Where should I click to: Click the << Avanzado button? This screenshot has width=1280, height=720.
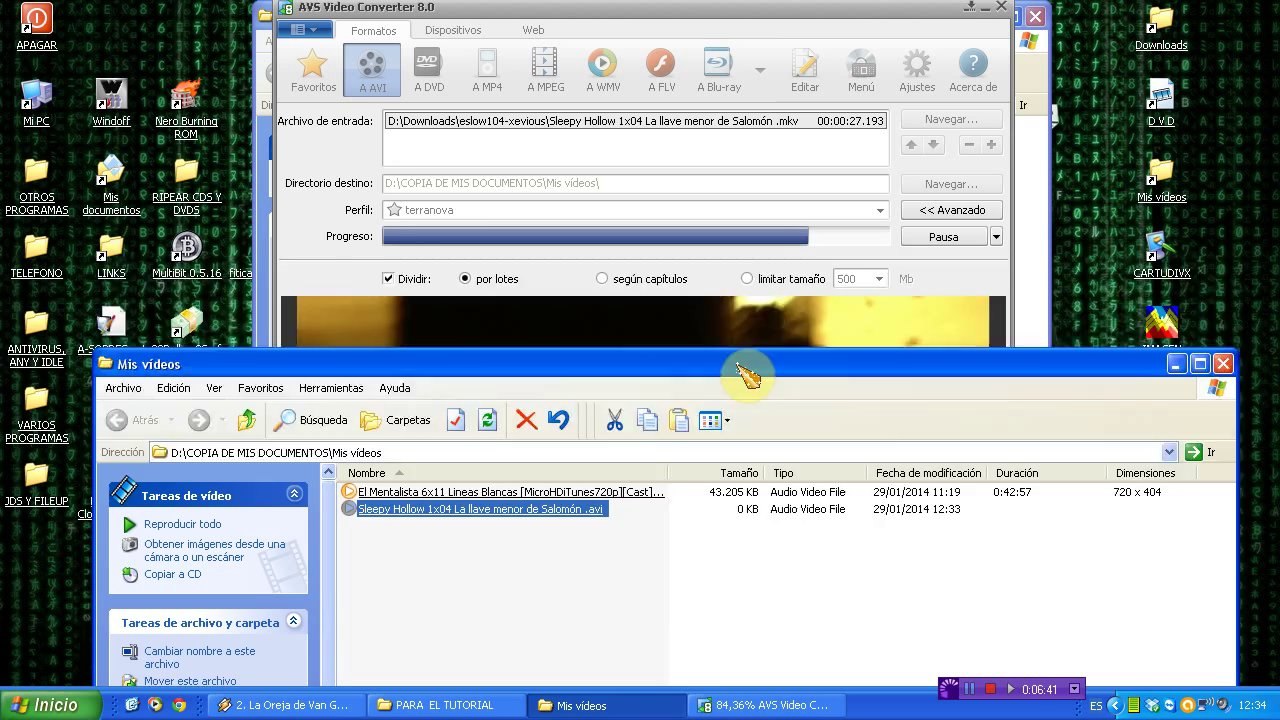point(952,210)
